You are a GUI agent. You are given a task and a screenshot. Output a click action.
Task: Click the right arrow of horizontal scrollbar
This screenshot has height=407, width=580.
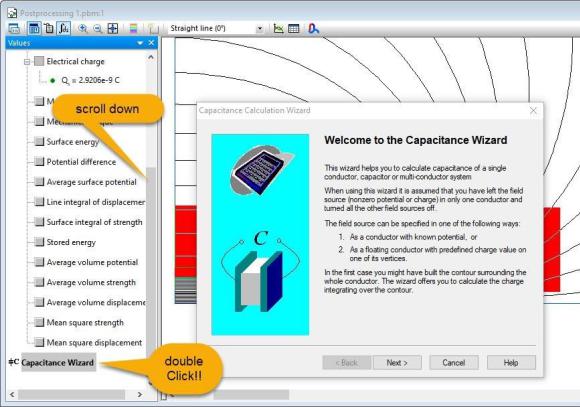click(140, 394)
